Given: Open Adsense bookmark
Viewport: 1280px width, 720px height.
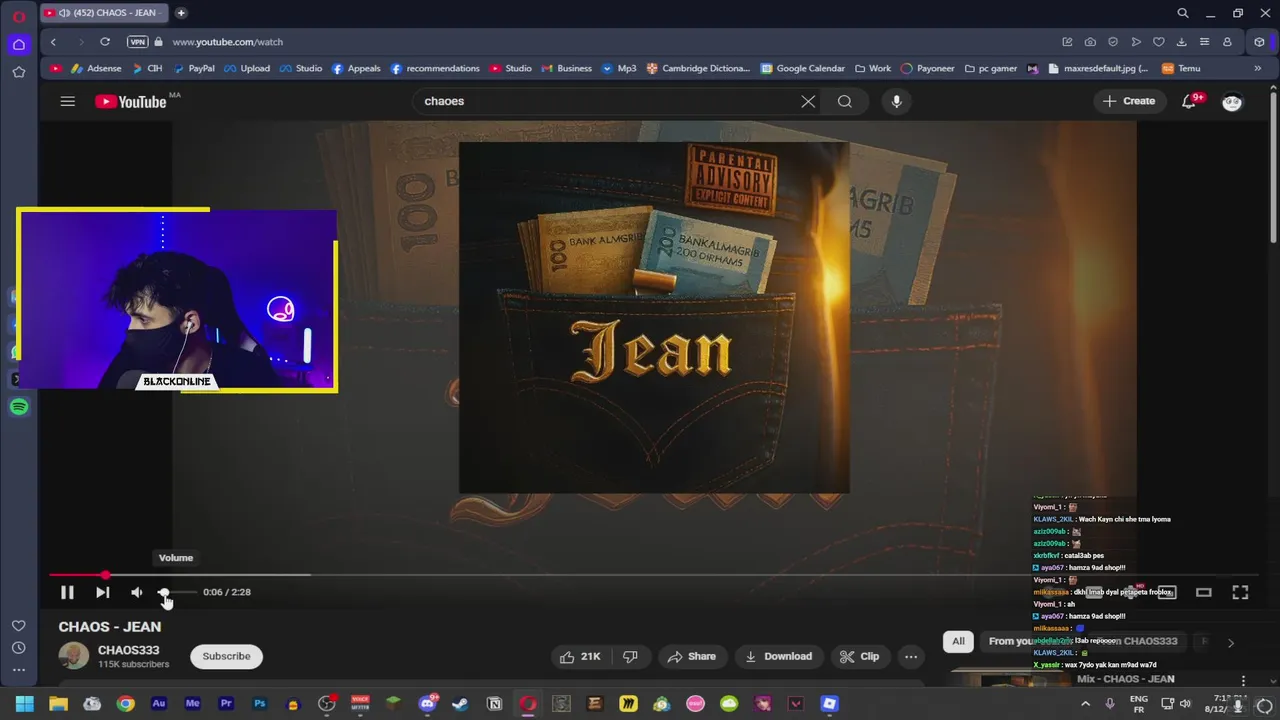Looking at the screenshot, I should point(97,69).
